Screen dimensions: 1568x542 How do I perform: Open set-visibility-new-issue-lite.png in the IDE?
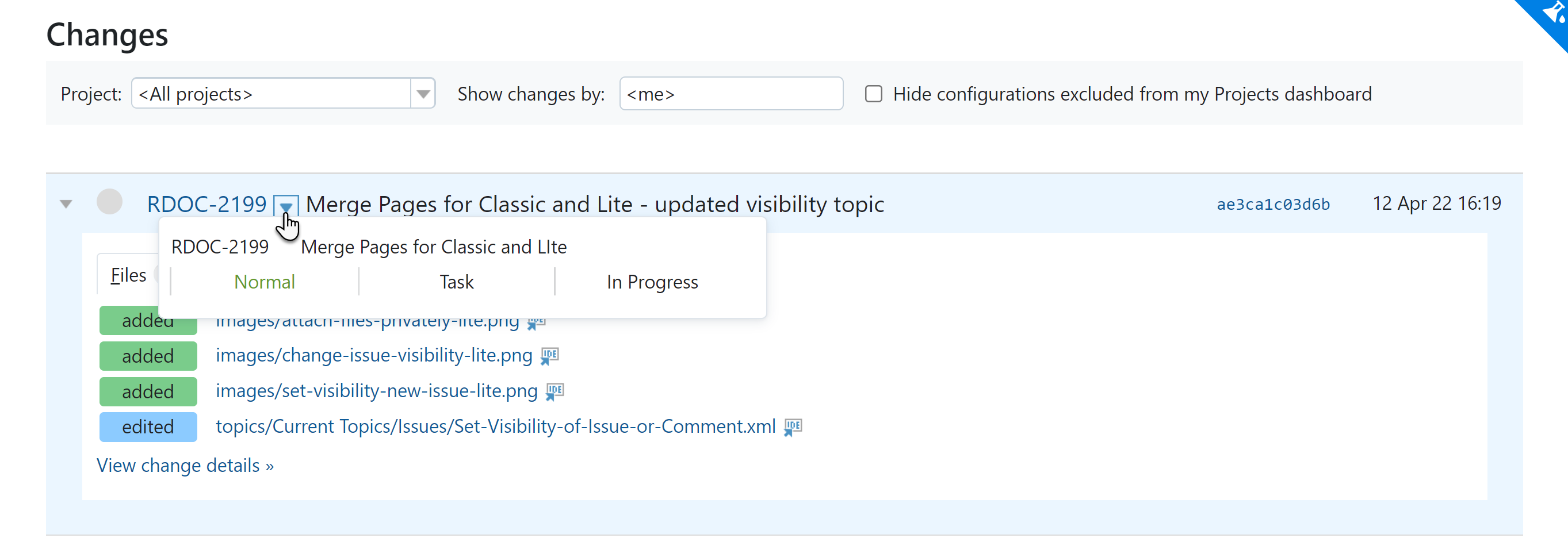pyautogui.click(x=553, y=391)
